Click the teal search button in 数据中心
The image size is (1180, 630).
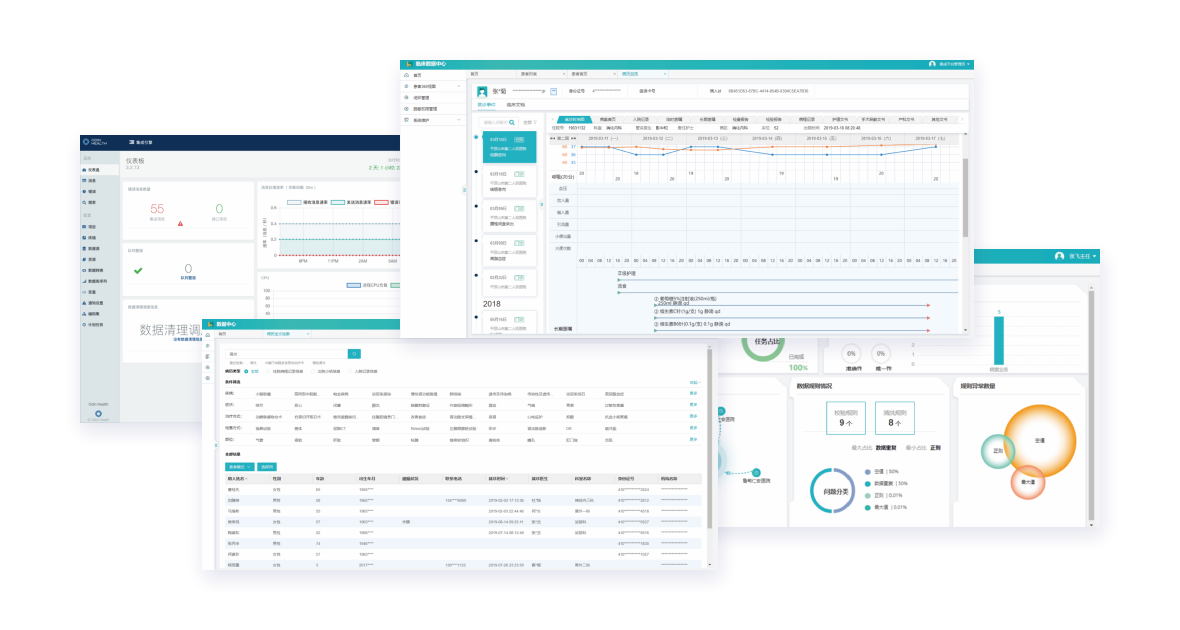click(x=353, y=353)
